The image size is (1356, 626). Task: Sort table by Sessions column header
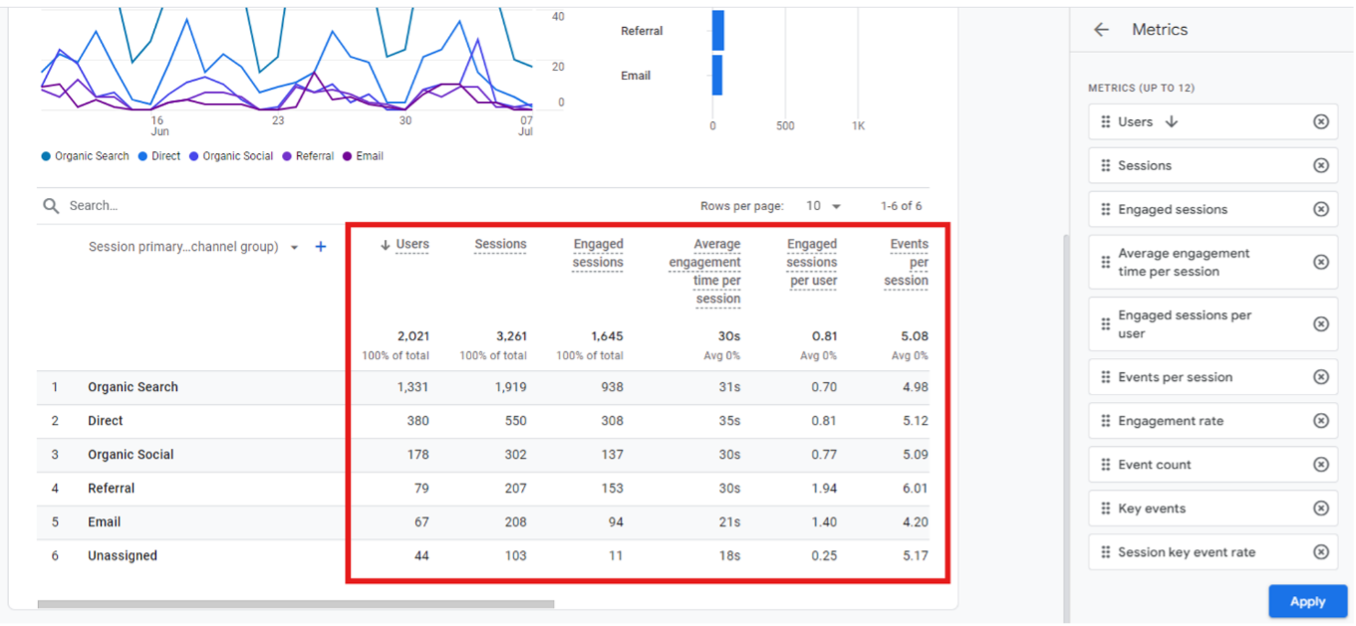pyautogui.click(x=500, y=244)
